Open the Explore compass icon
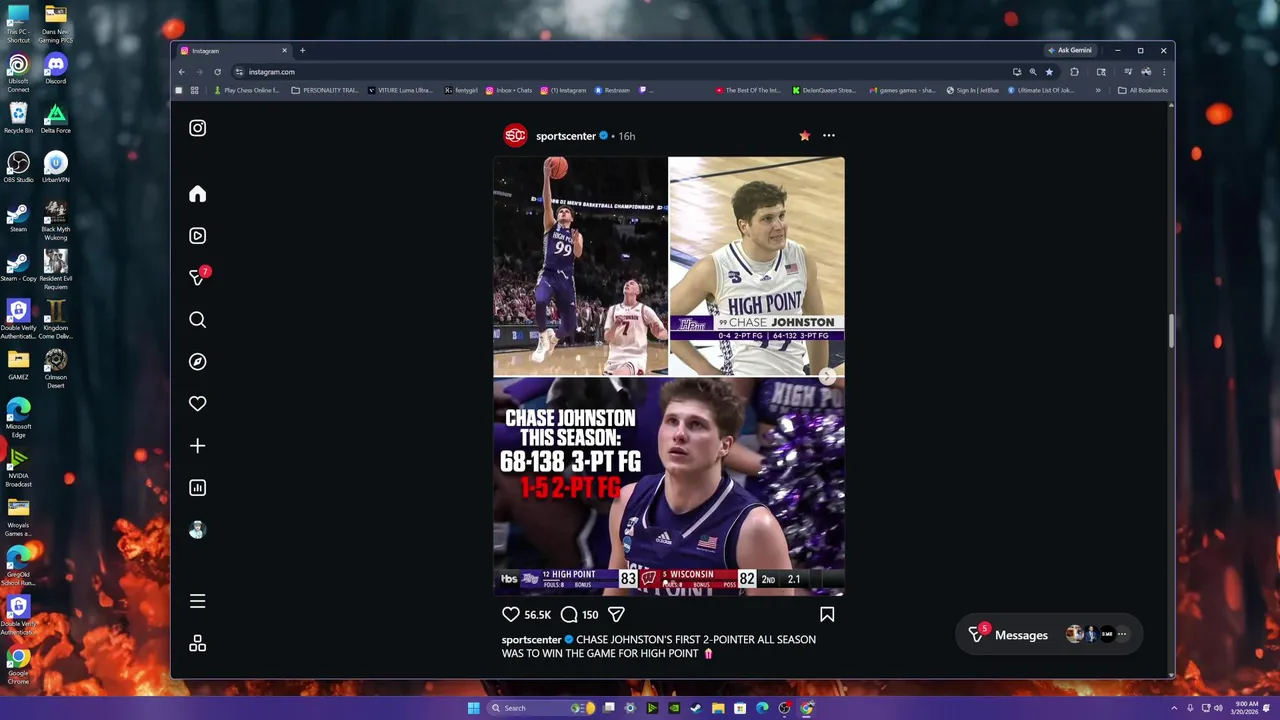The width and height of the screenshot is (1280, 720). (198, 362)
